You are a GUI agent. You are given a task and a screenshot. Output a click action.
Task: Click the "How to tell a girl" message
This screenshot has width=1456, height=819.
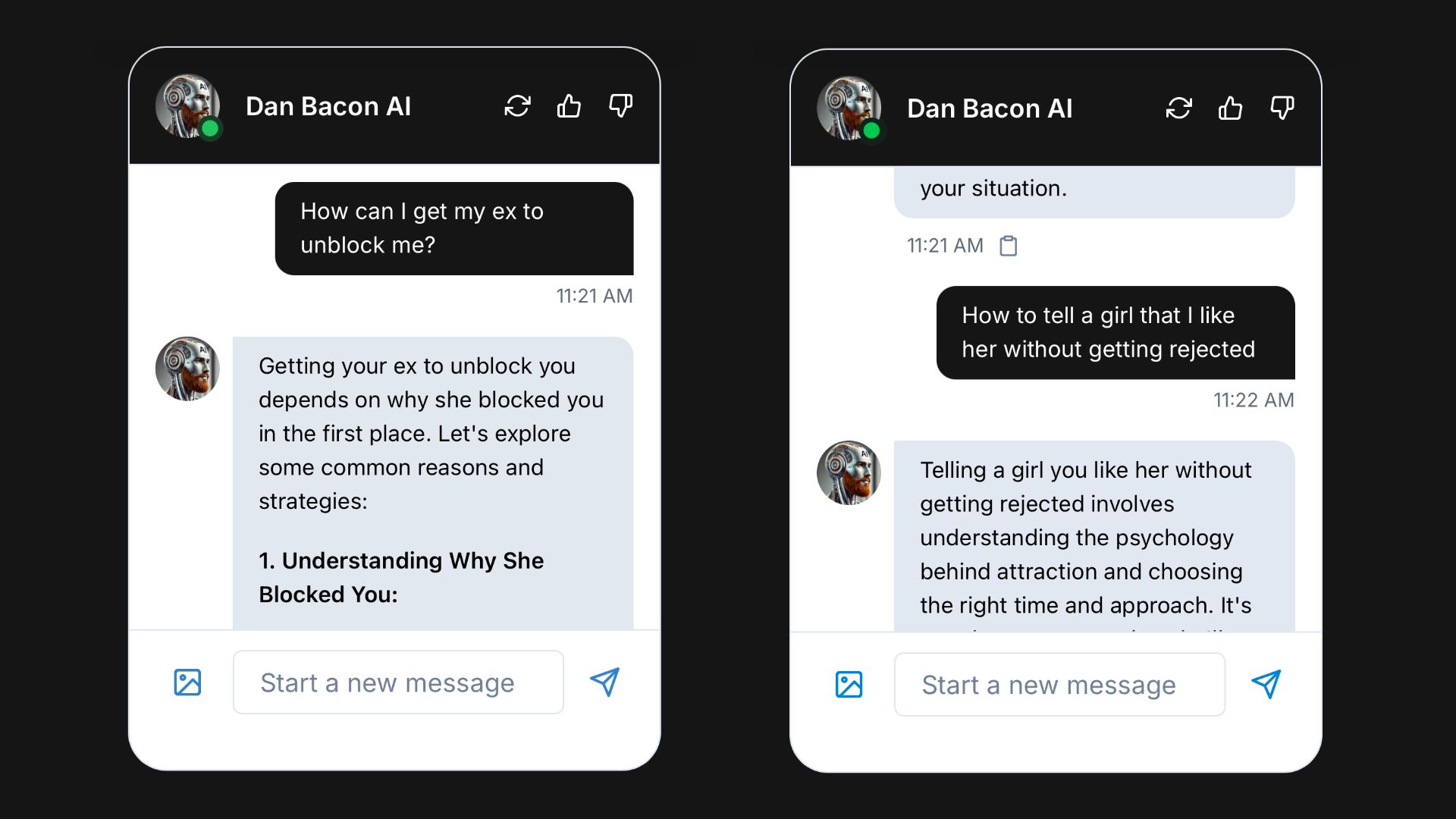[x=1115, y=332]
